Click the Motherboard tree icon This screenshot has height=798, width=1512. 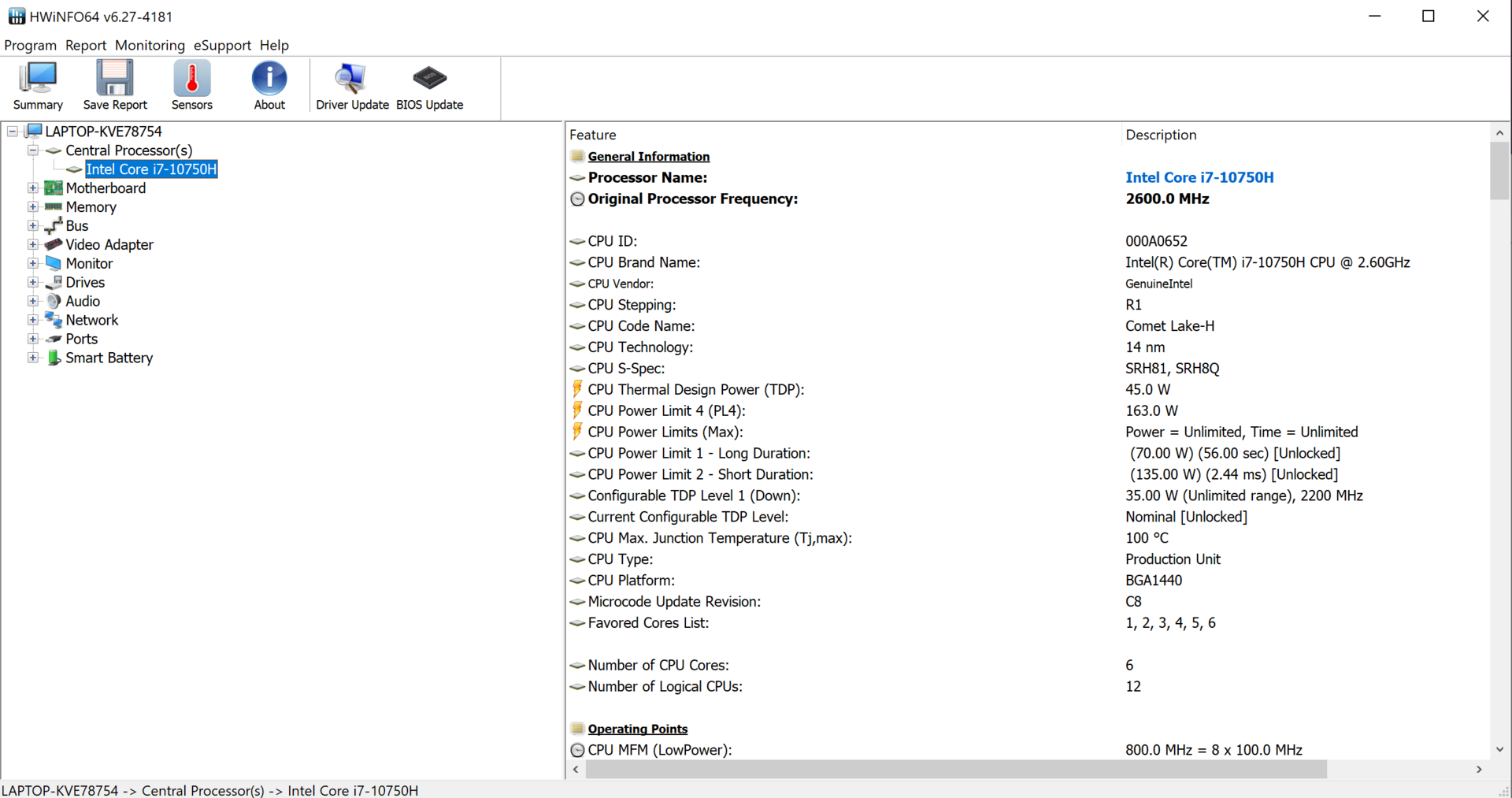[54, 187]
